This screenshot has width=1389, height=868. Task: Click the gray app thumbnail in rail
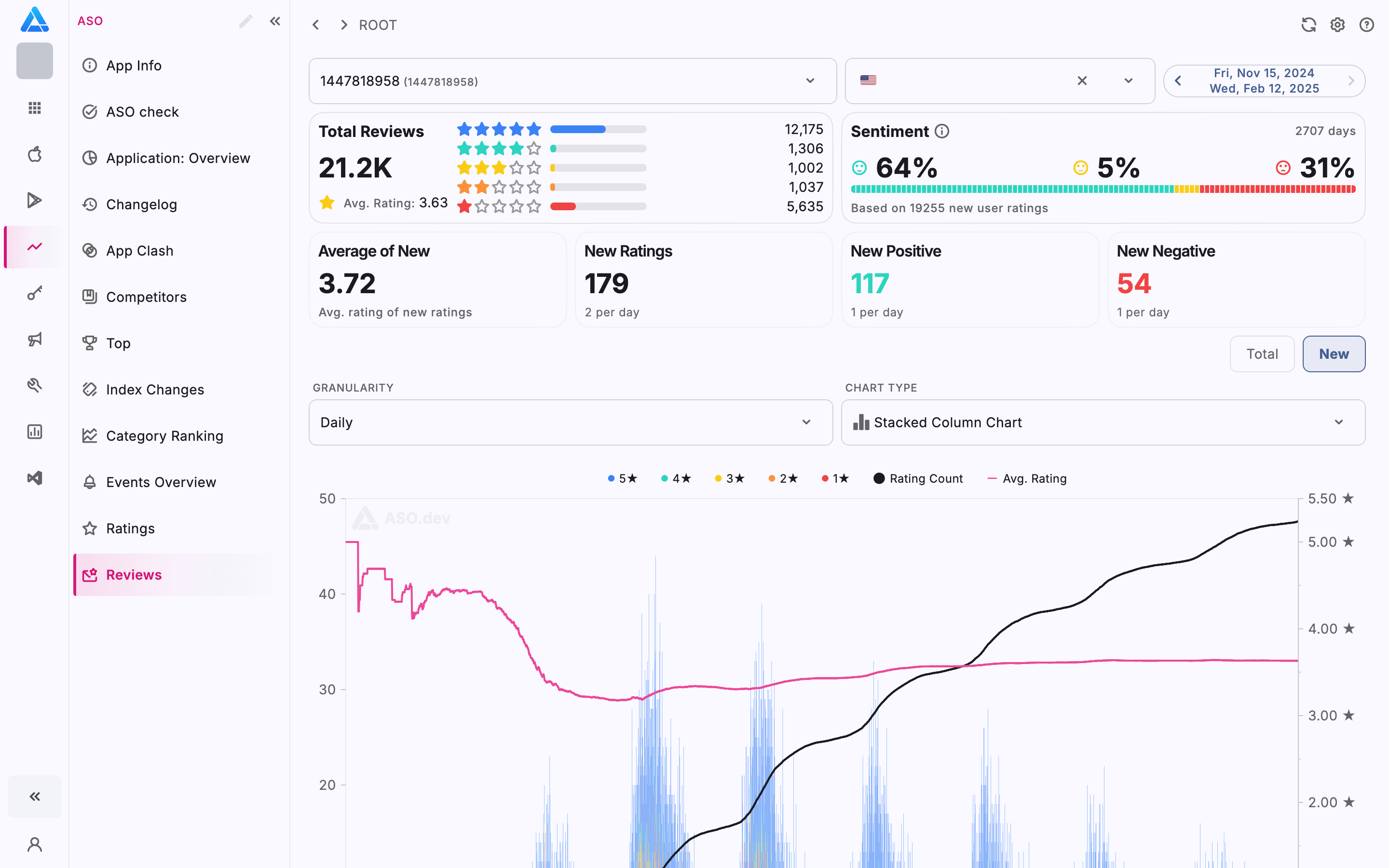[34, 61]
